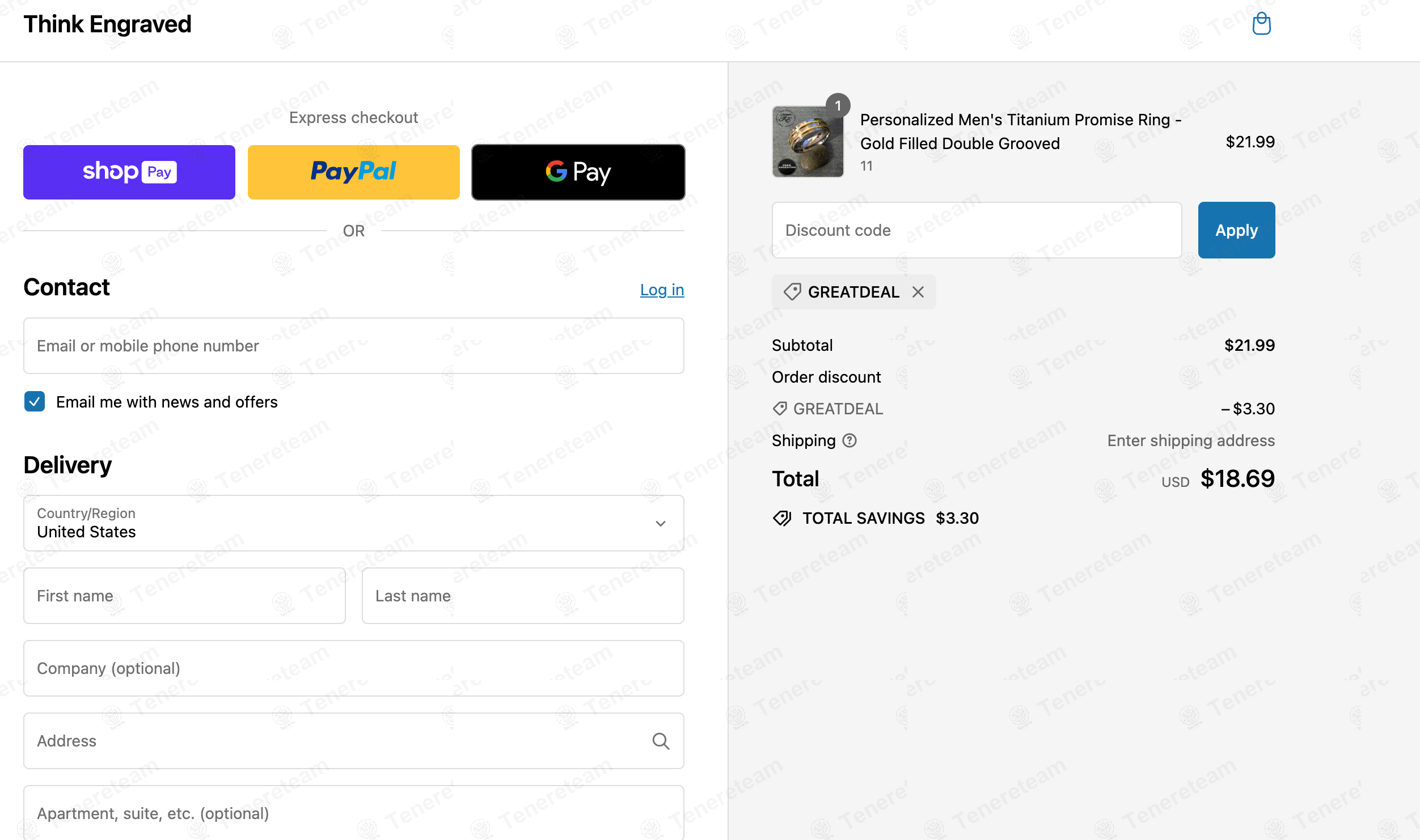The width and height of the screenshot is (1420, 840).
Task: Apply the discount code
Action: point(1236,230)
